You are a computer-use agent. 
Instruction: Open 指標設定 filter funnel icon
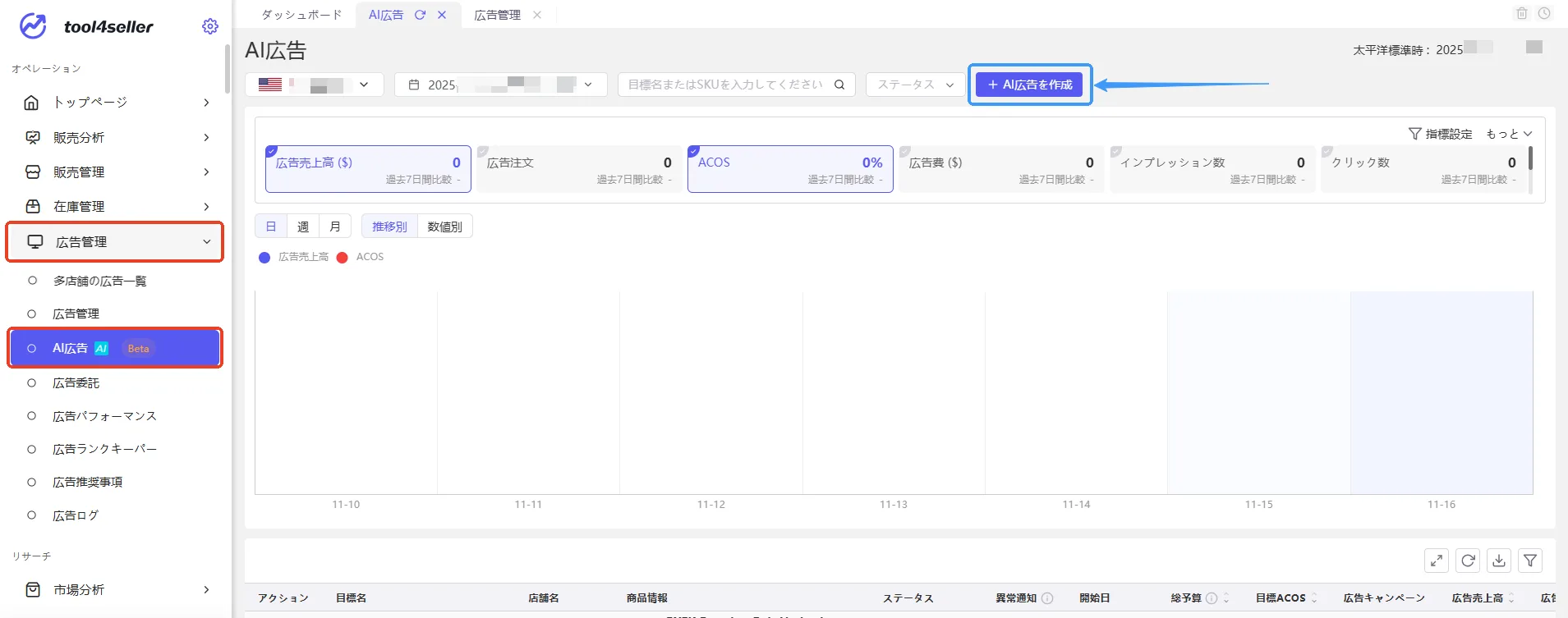coord(1414,134)
